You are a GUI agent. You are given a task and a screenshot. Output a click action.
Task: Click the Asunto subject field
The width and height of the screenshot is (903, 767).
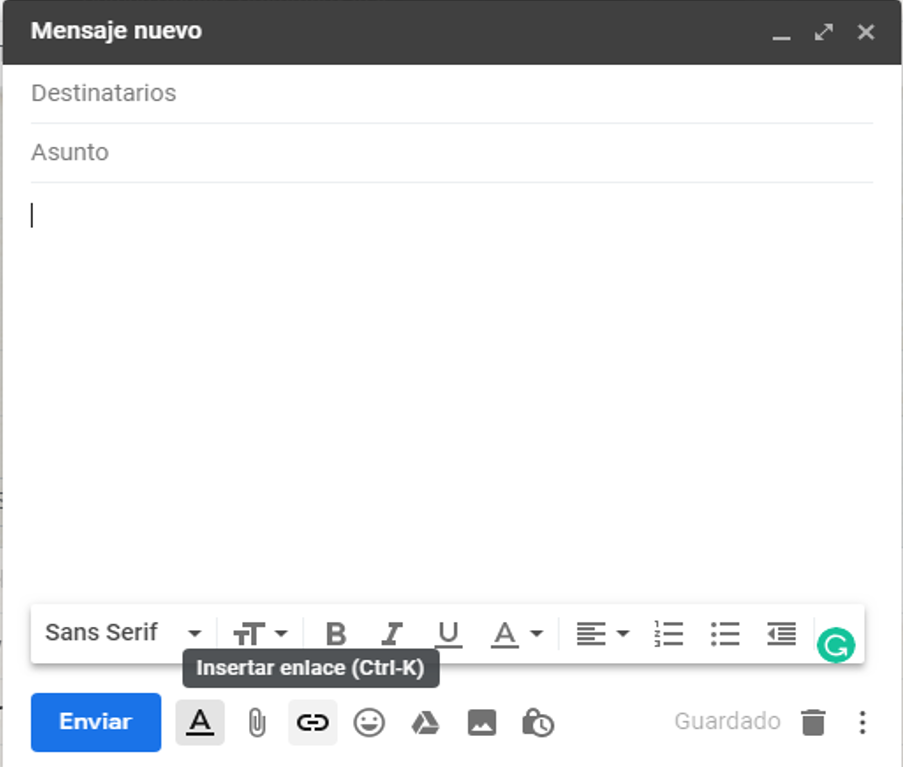pyautogui.click(x=452, y=153)
